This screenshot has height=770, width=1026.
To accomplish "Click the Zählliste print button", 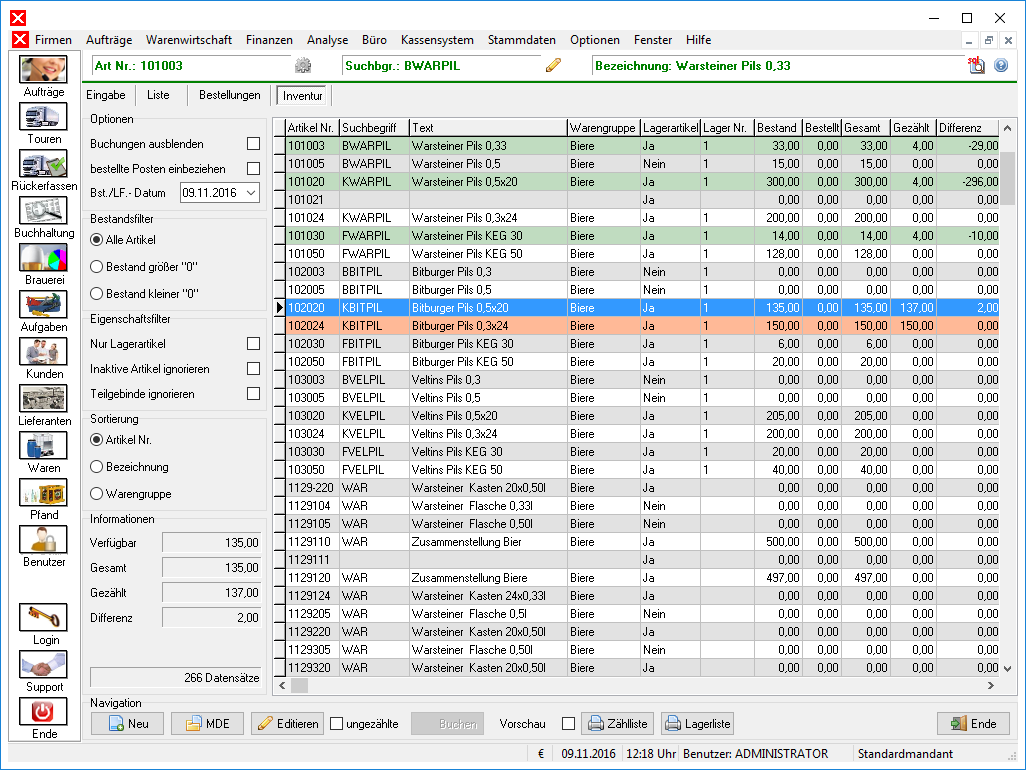I will [x=618, y=724].
